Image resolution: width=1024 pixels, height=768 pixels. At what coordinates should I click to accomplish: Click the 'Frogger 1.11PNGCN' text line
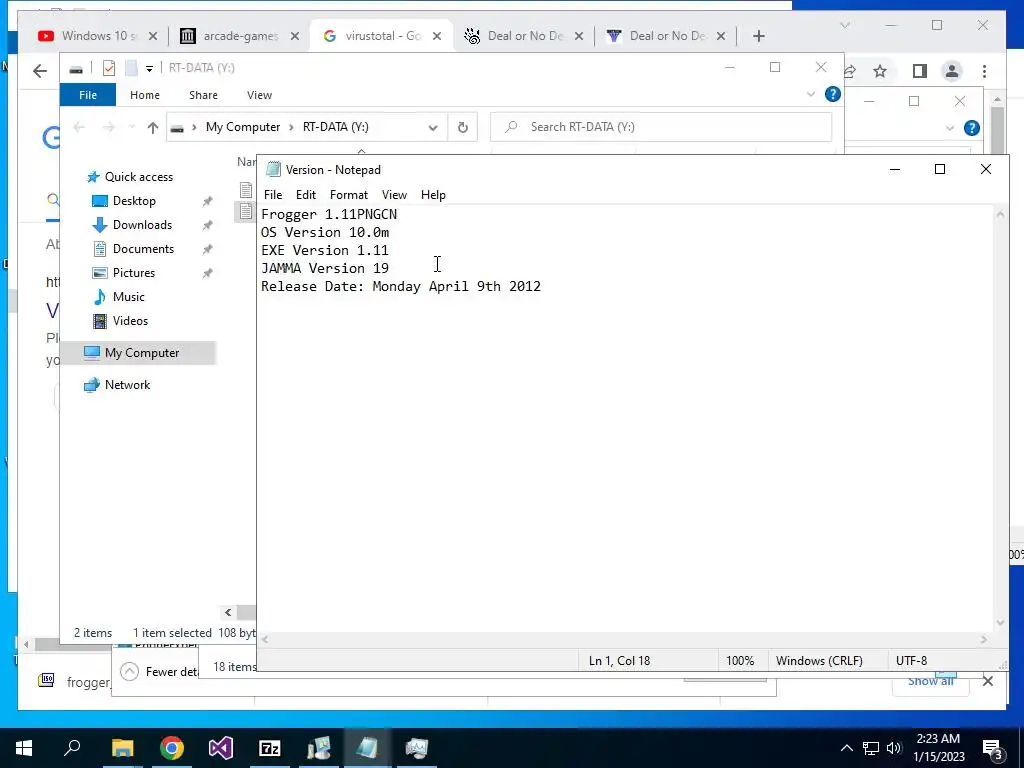(328, 214)
